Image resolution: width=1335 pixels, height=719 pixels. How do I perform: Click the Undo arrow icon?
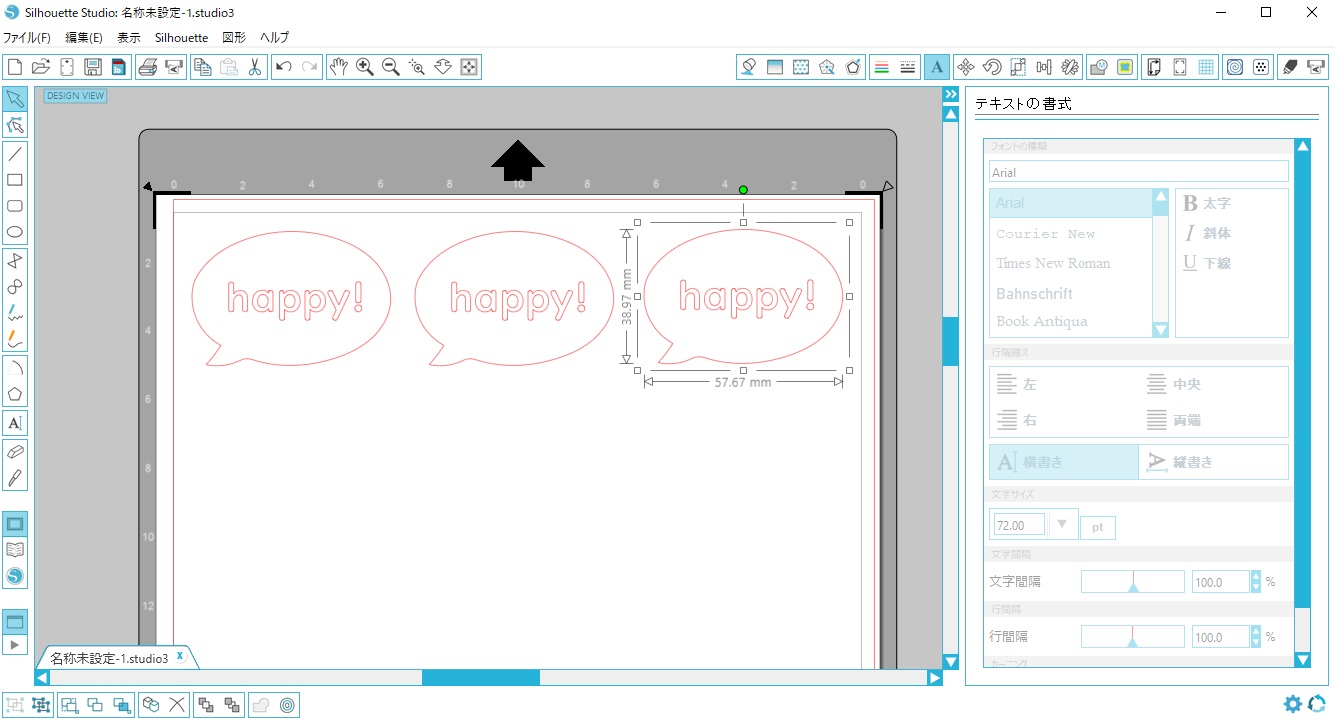pyautogui.click(x=284, y=67)
